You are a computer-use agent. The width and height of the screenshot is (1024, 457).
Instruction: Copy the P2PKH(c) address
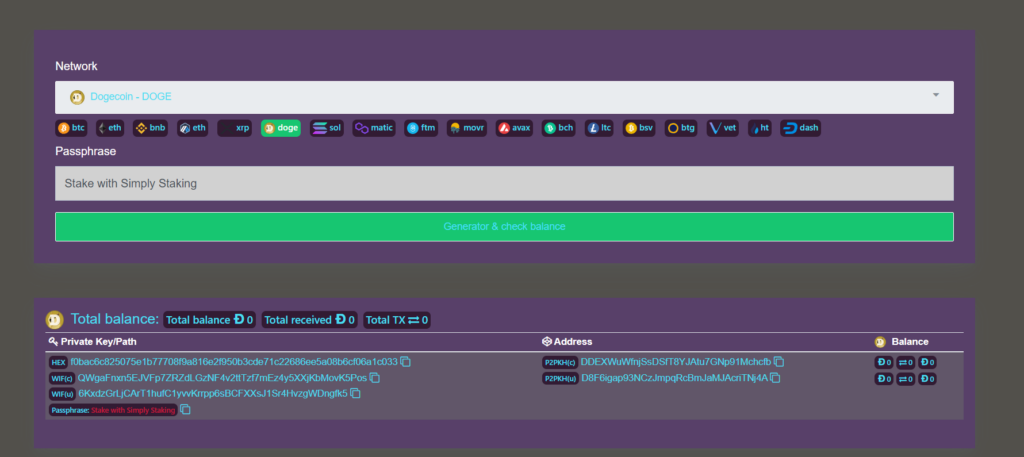point(779,362)
